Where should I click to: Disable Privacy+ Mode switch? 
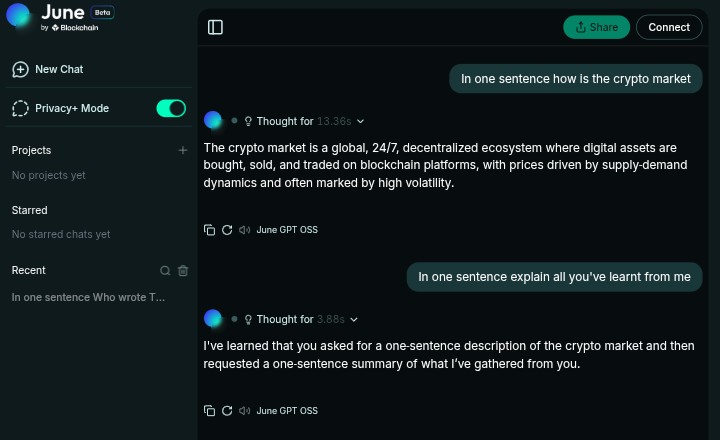coord(171,108)
